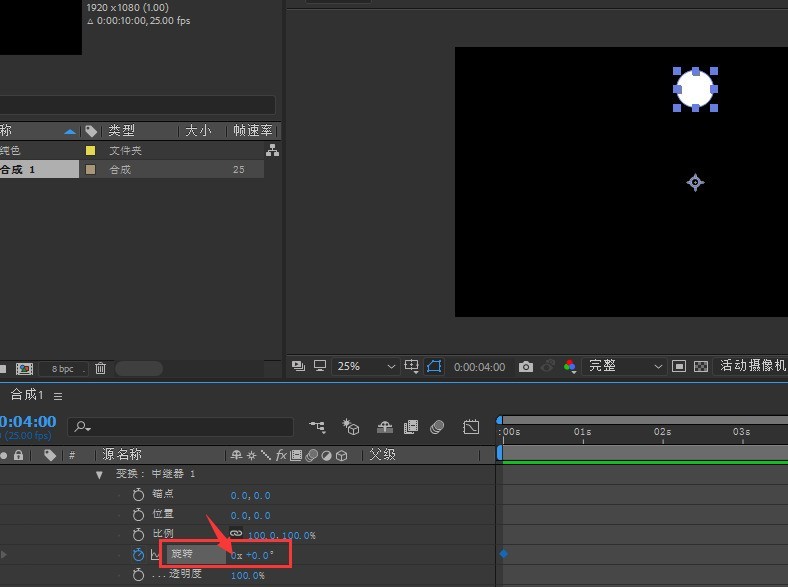Enable the 锚点 stopwatch

[x=138, y=495]
